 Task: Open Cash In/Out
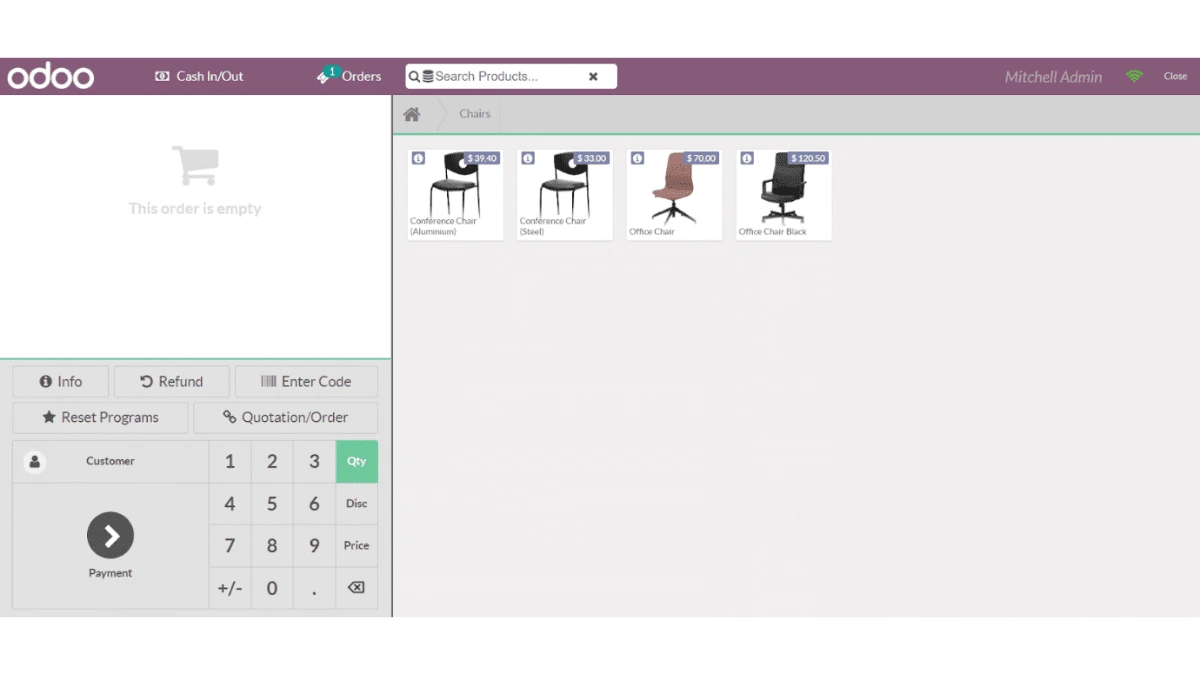(199, 76)
